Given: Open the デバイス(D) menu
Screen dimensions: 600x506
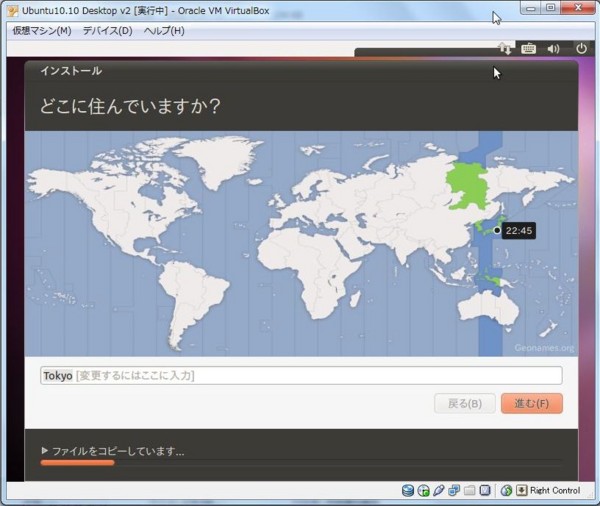Looking at the screenshot, I should pos(108,31).
